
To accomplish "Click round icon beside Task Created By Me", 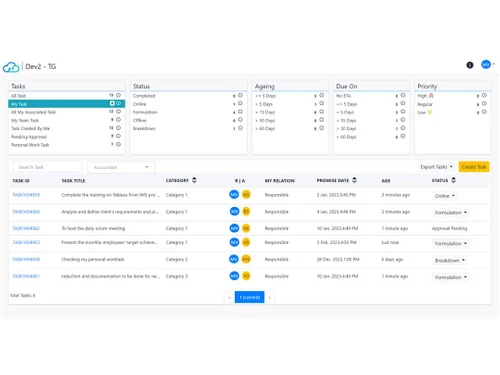I will point(118,128).
